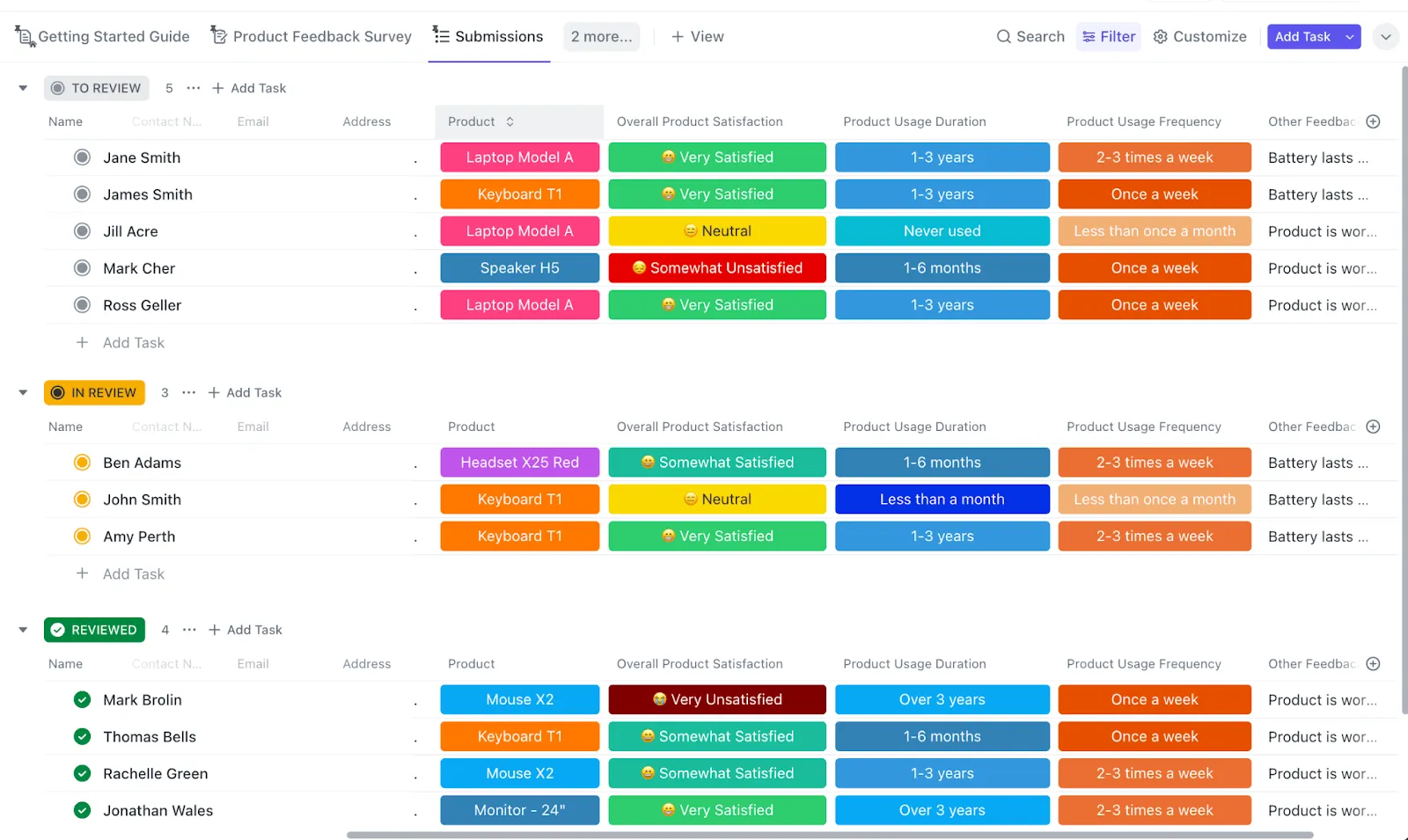Click the Search magnifier icon
Screen dimensions: 1408x840
tap(1003, 37)
